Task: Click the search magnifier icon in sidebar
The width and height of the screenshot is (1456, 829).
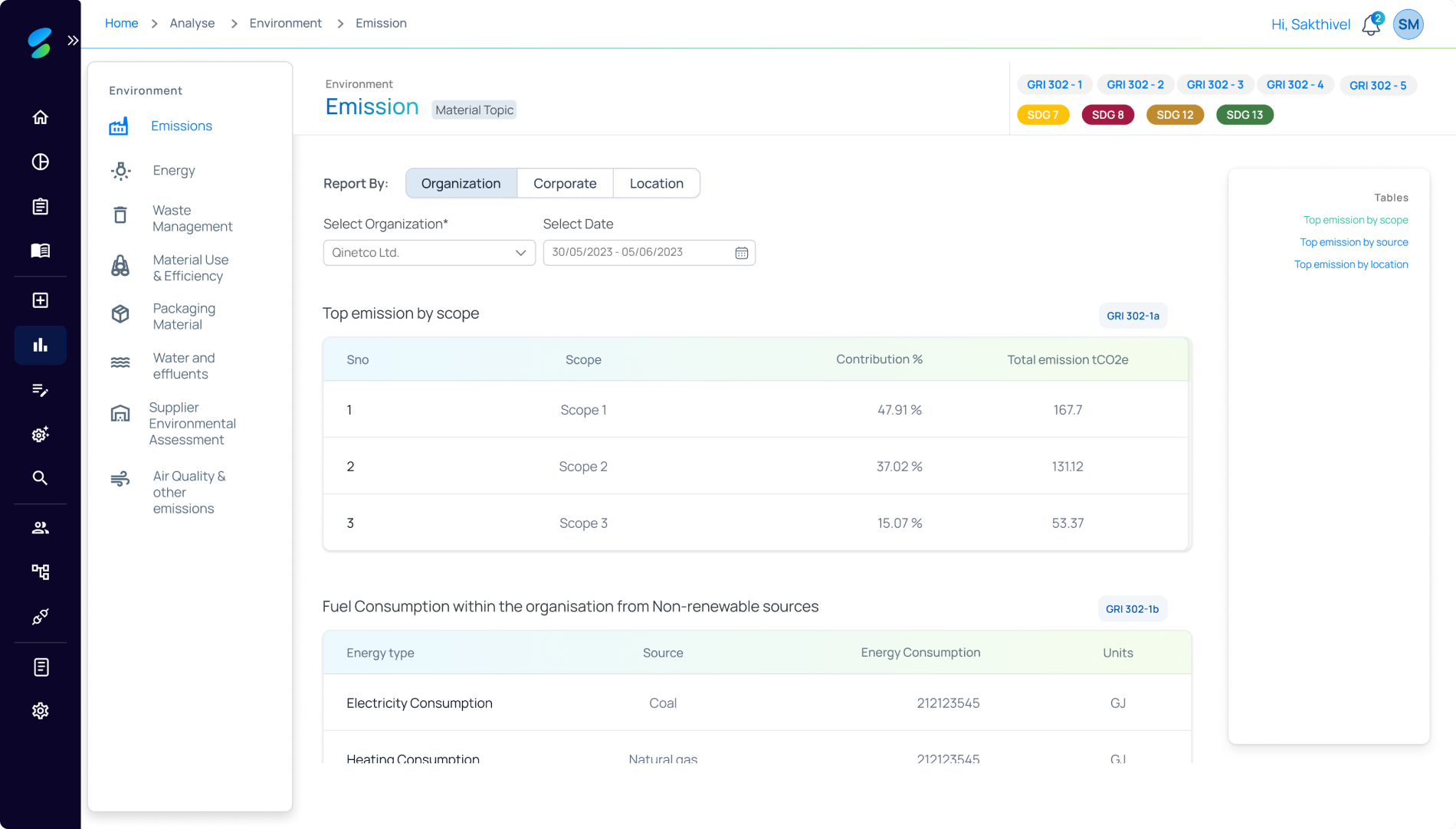Action: point(41,478)
